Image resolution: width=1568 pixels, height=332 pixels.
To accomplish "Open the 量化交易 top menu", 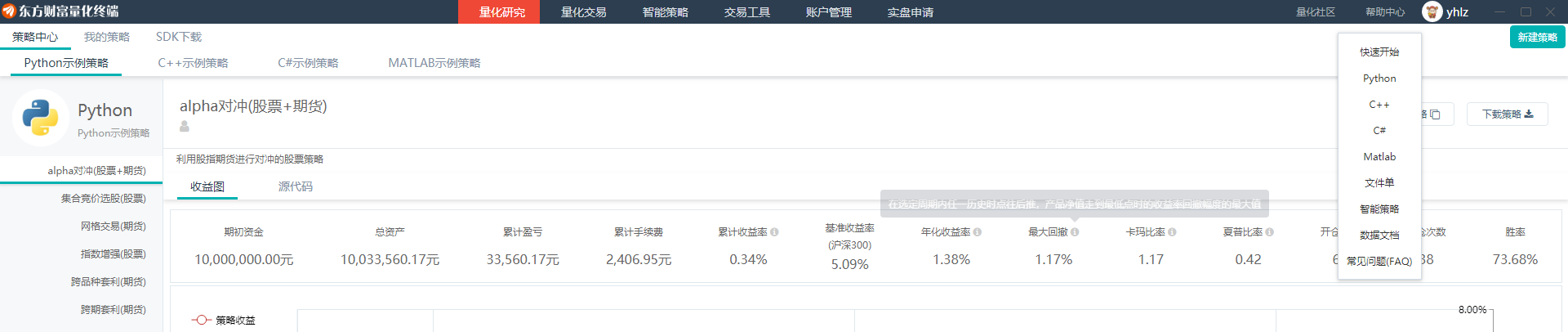I will [x=583, y=11].
